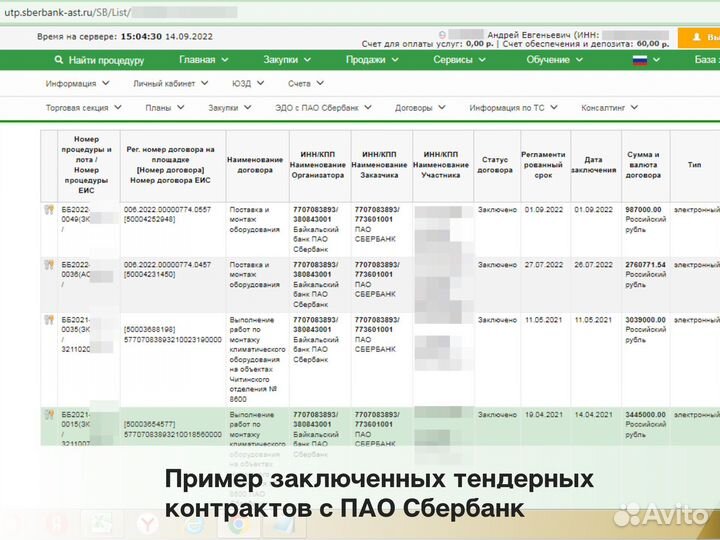Expand the Продажи menu
Screen dimensions: 720x540
coord(372,60)
